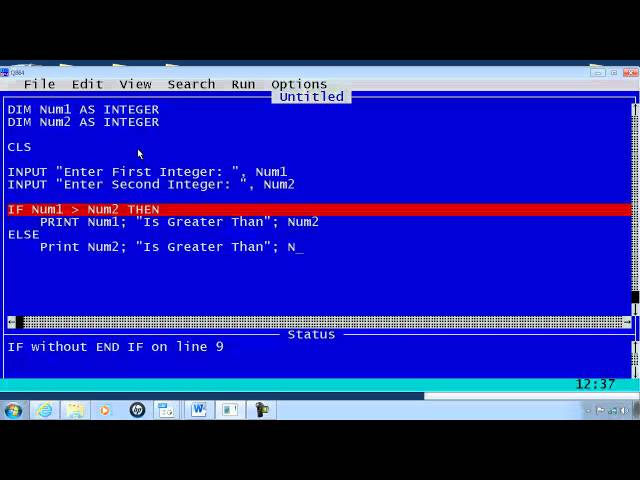Open the HP application in taskbar

click(x=137, y=410)
